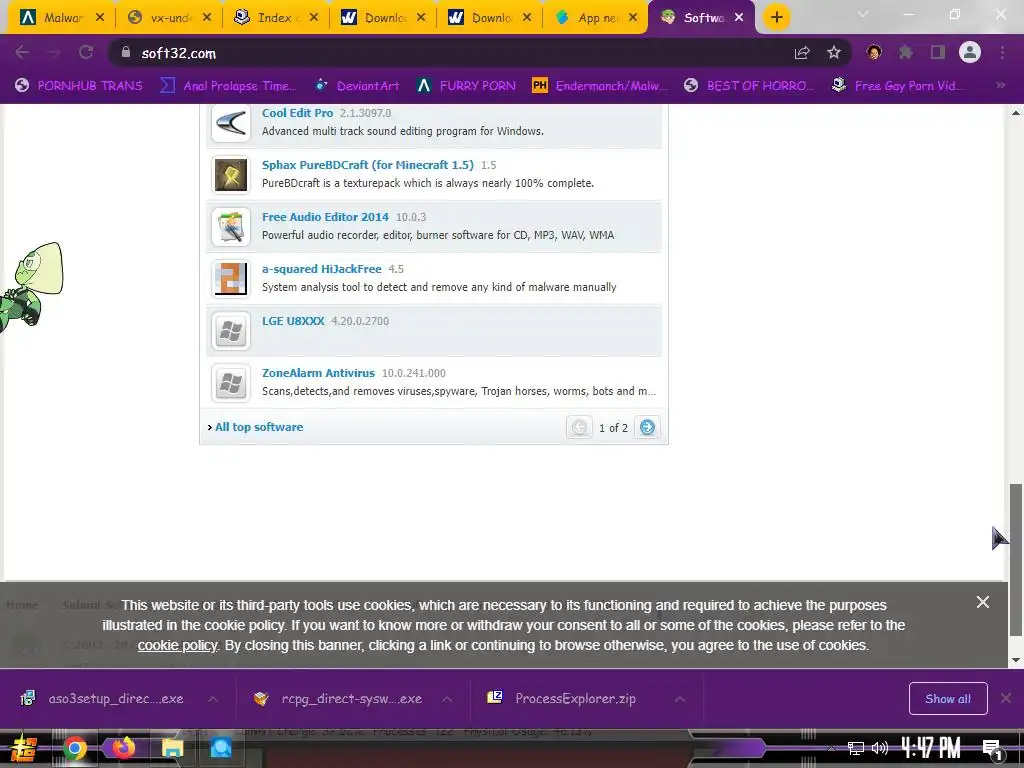Show more bookmarks with the chevron
The width and height of the screenshot is (1024, 768).
click(1000, 85)
